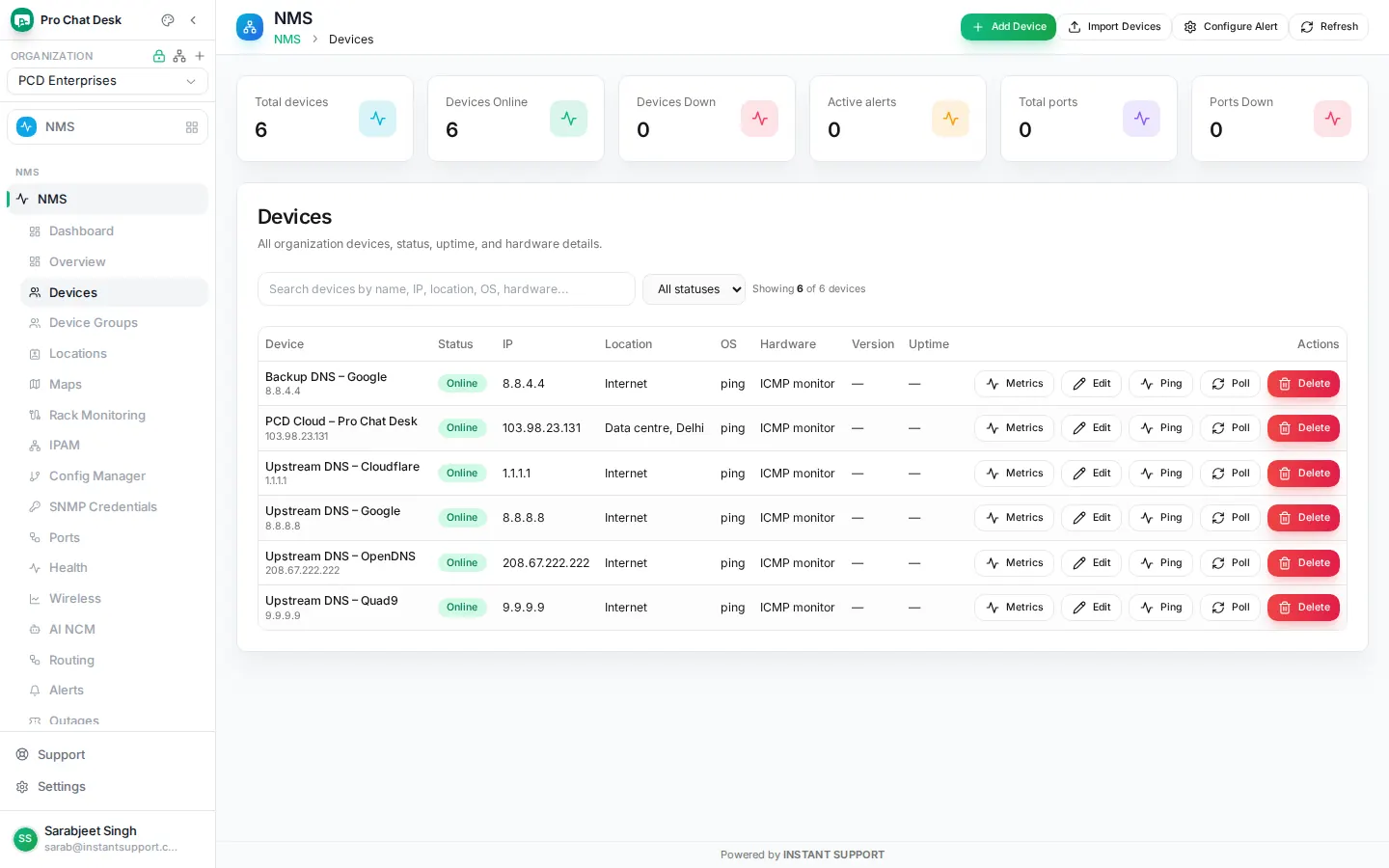The height and width of the screenshot is (868, 1389).
Task: Open the NMS module switcher
Action: pyautogui.click(x=107, y=127)
